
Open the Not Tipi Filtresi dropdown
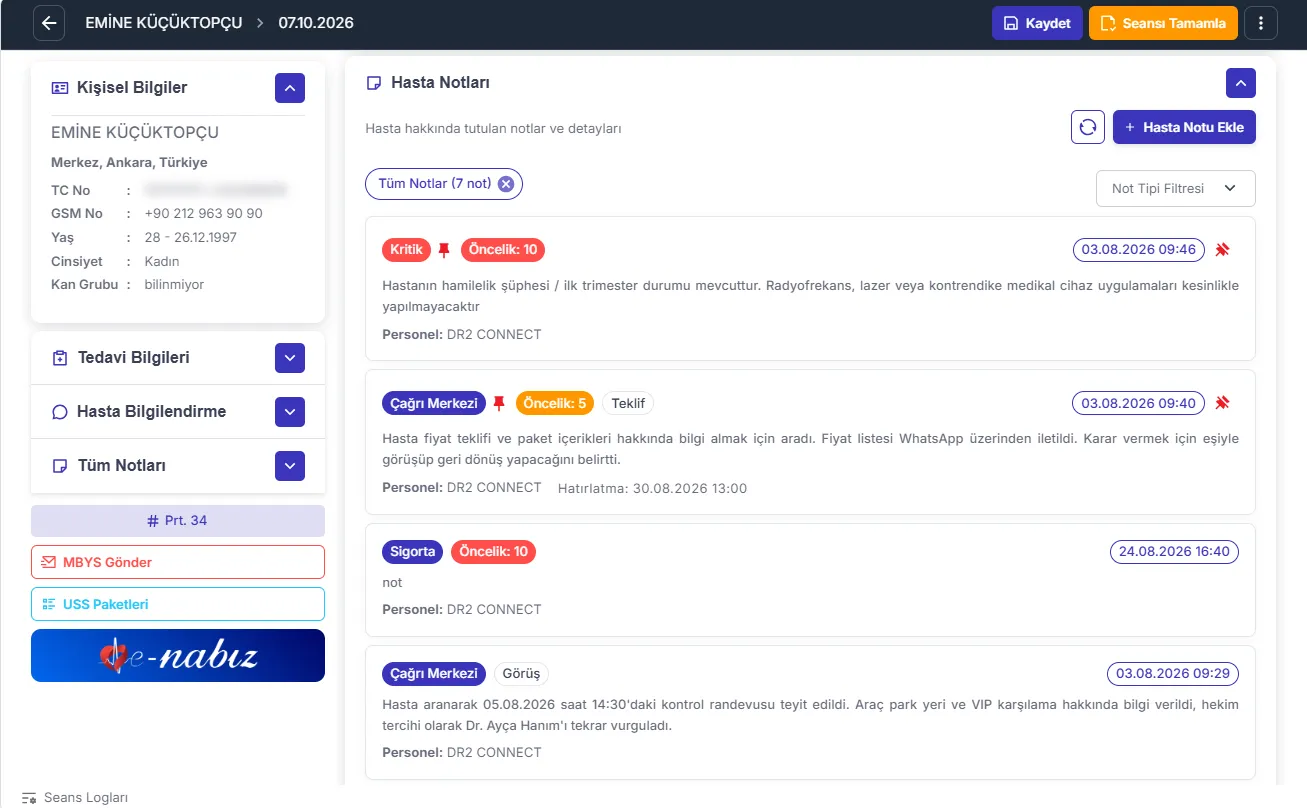pos(1176,188)
